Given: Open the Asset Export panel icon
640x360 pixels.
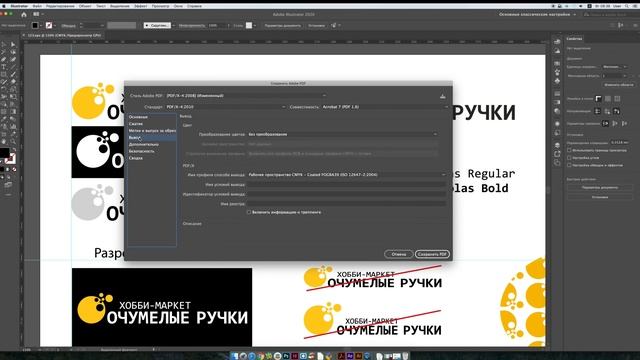Looking at the screenshot, I should click(557, 154).
